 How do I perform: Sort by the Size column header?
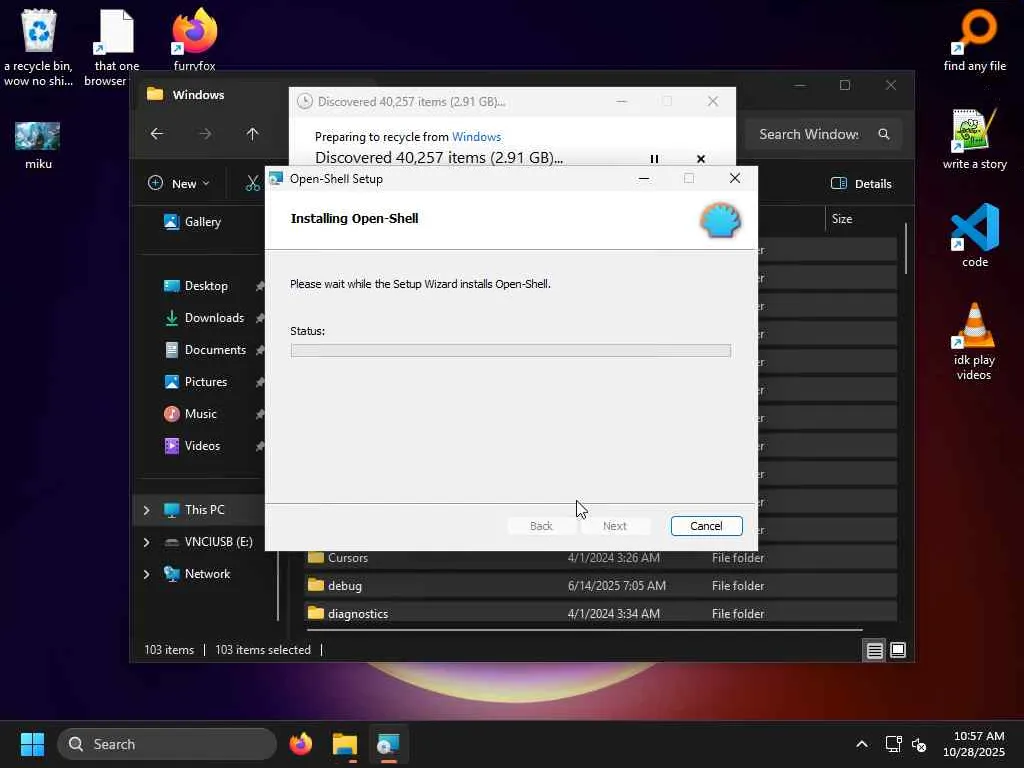click(842, 219)
